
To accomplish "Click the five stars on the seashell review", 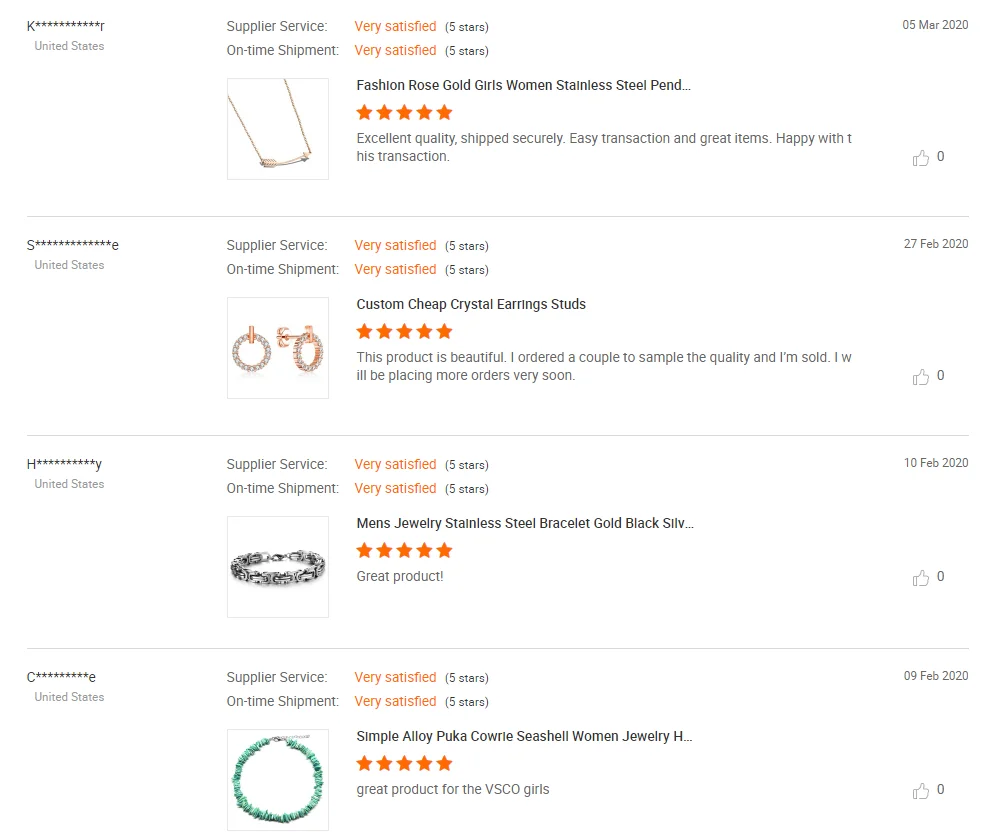I will 404,764.
